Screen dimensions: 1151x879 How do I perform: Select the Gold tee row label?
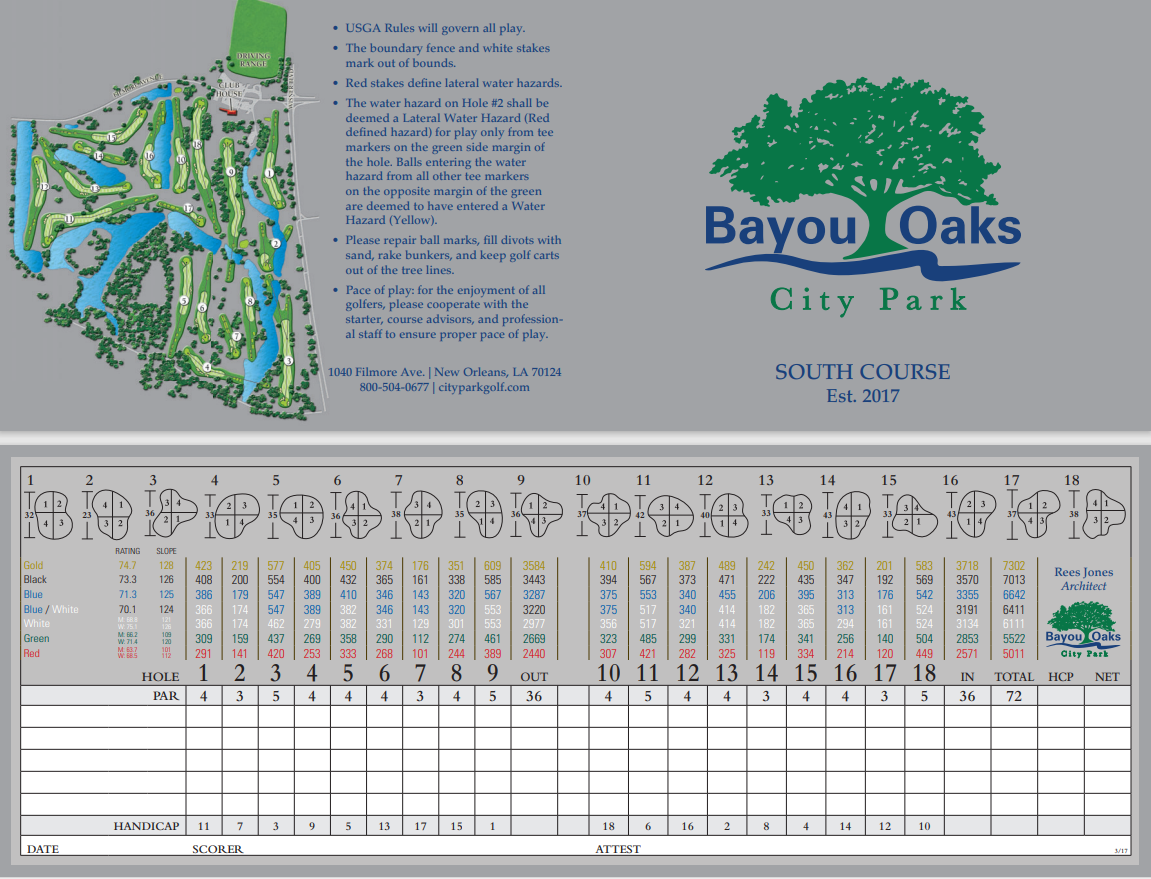pyautogui.click(x=33, y=565)
